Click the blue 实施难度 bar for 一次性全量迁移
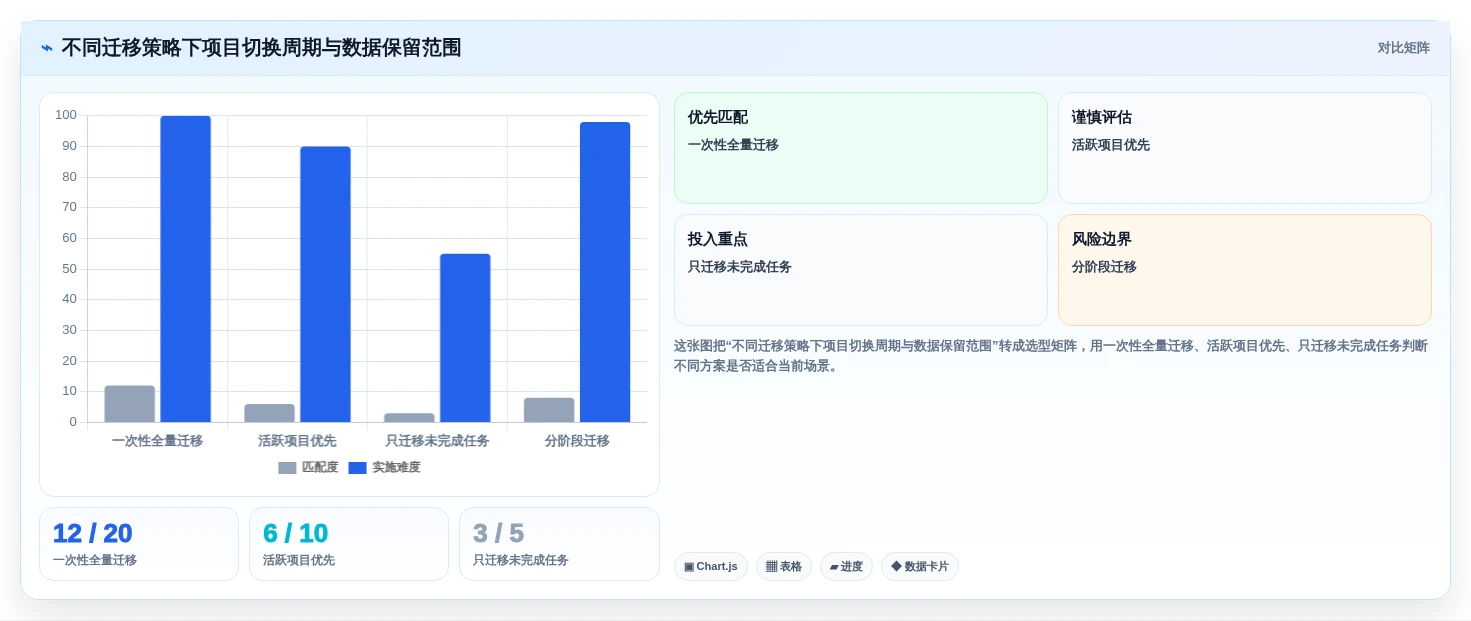 point(186,269)
